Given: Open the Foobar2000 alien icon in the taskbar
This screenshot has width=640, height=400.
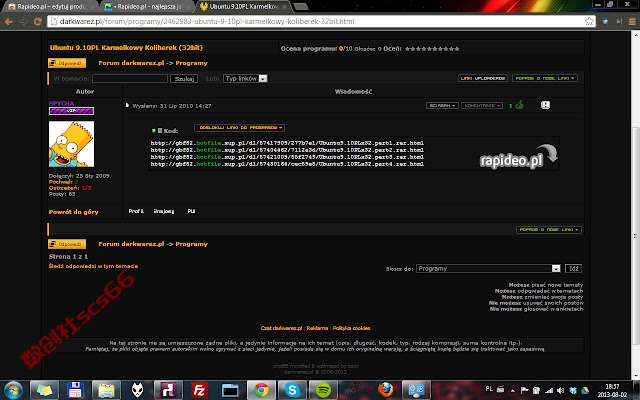Looking at the screenshot, I should 138,390.
